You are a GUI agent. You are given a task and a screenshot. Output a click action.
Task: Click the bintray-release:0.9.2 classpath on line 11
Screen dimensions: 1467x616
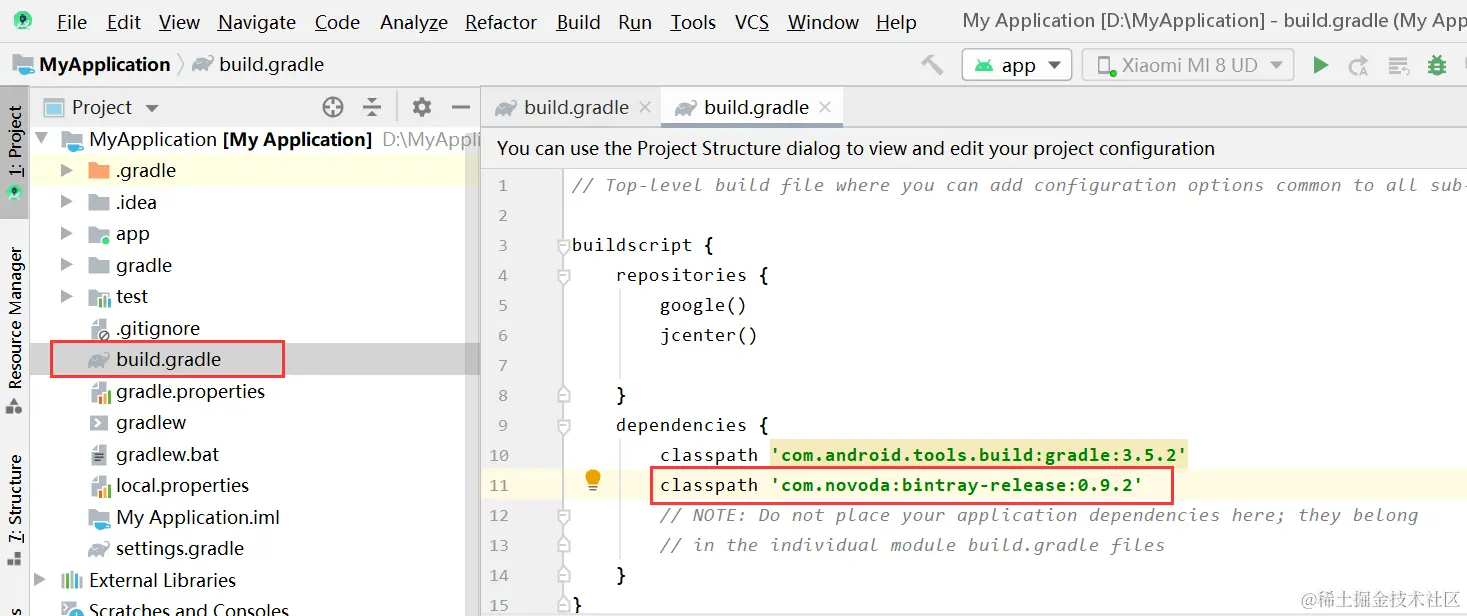tap(956, 485)
